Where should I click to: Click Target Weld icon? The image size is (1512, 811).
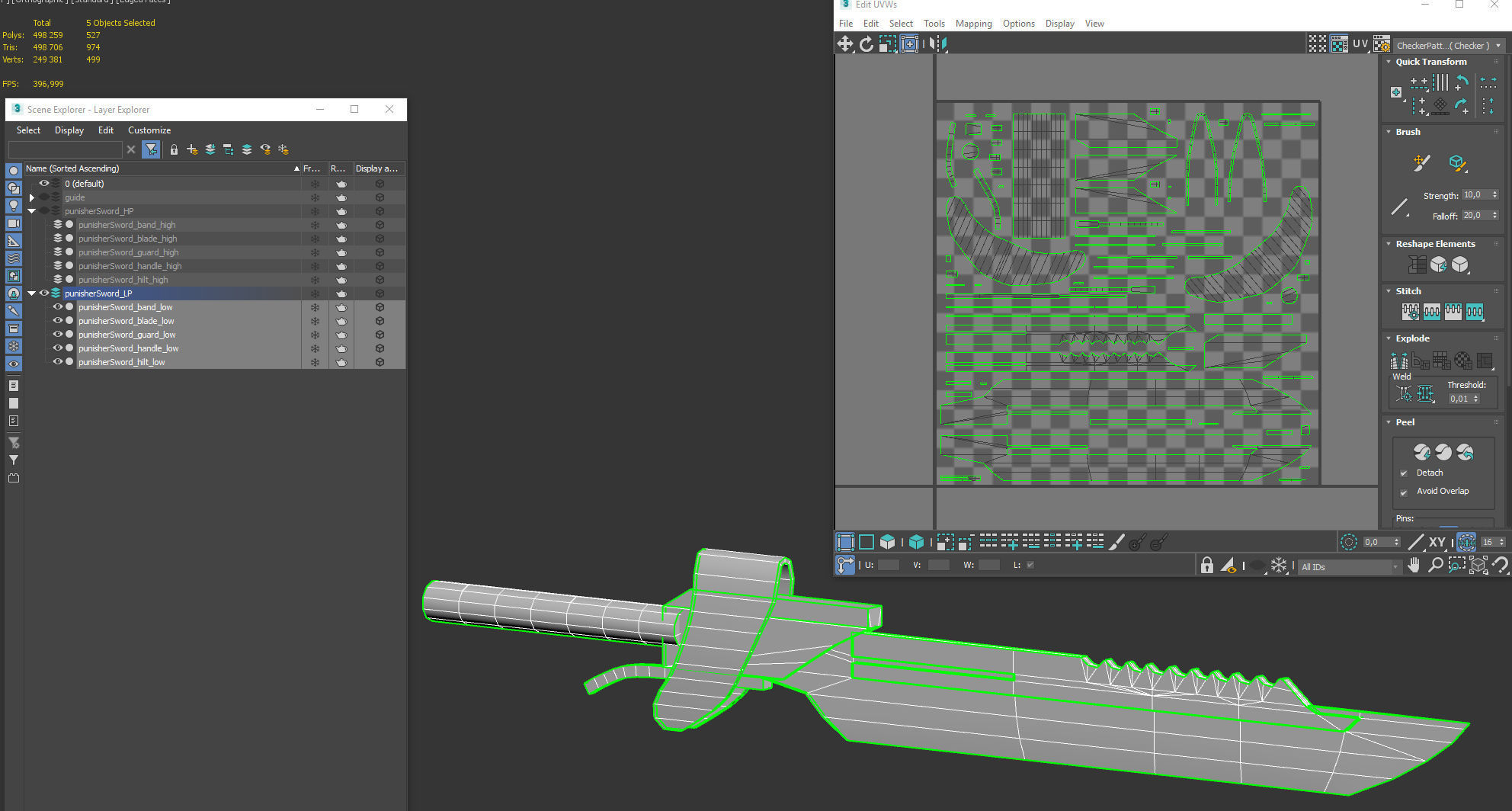tap(1404, 394)
